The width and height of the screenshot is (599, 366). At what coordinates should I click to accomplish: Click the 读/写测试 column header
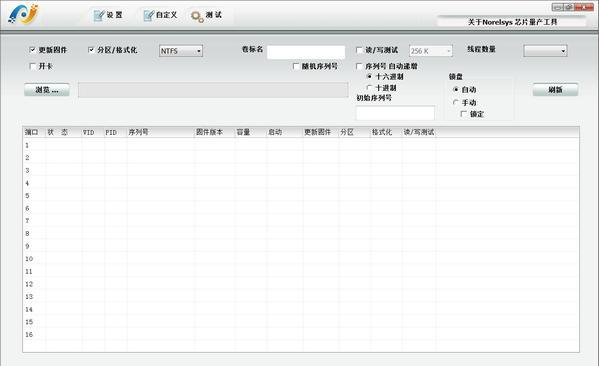tap(419, 132)
